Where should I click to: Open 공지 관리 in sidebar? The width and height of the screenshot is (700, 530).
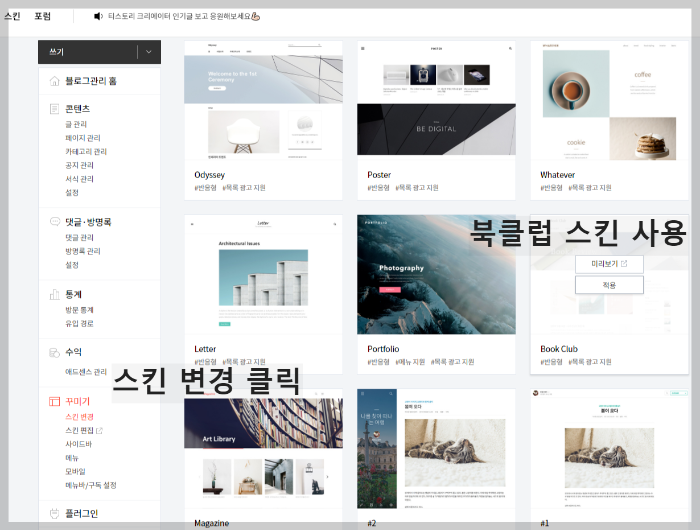pos(79,165)
